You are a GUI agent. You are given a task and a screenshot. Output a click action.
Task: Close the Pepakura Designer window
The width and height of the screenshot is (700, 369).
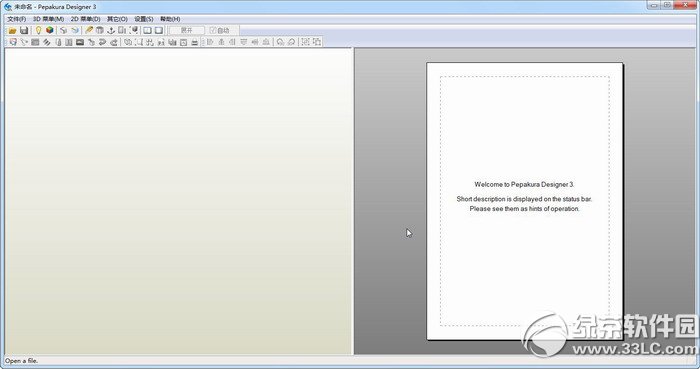coord(686,5)
